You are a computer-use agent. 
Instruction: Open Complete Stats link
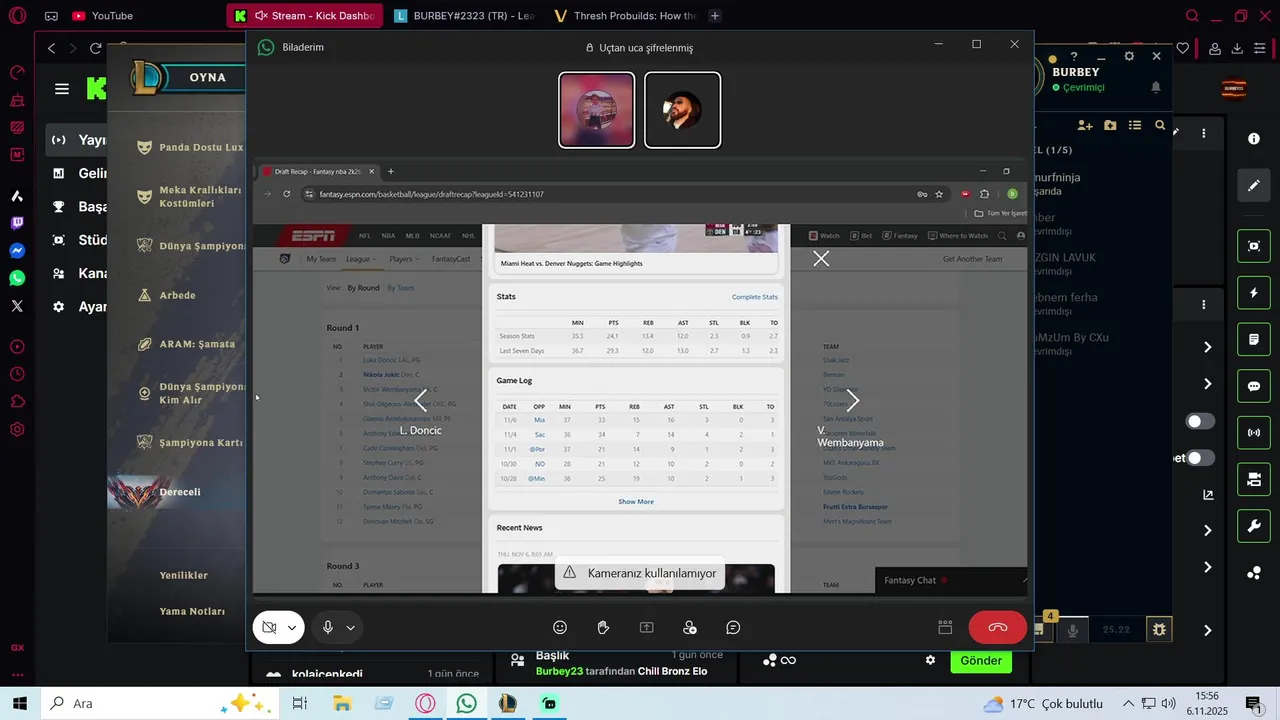point(755,297)
